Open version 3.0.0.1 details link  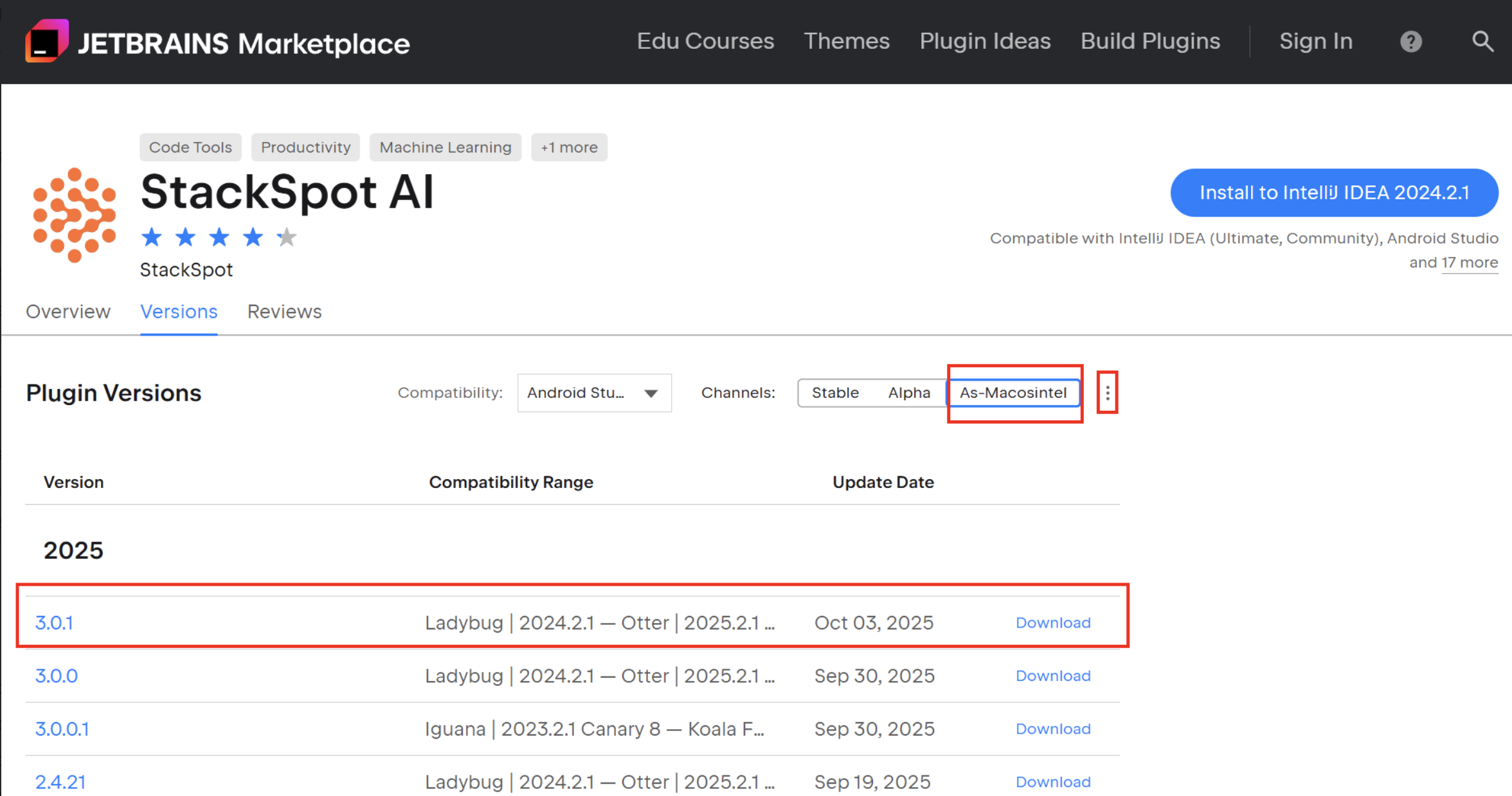click(x=62, y=728)
